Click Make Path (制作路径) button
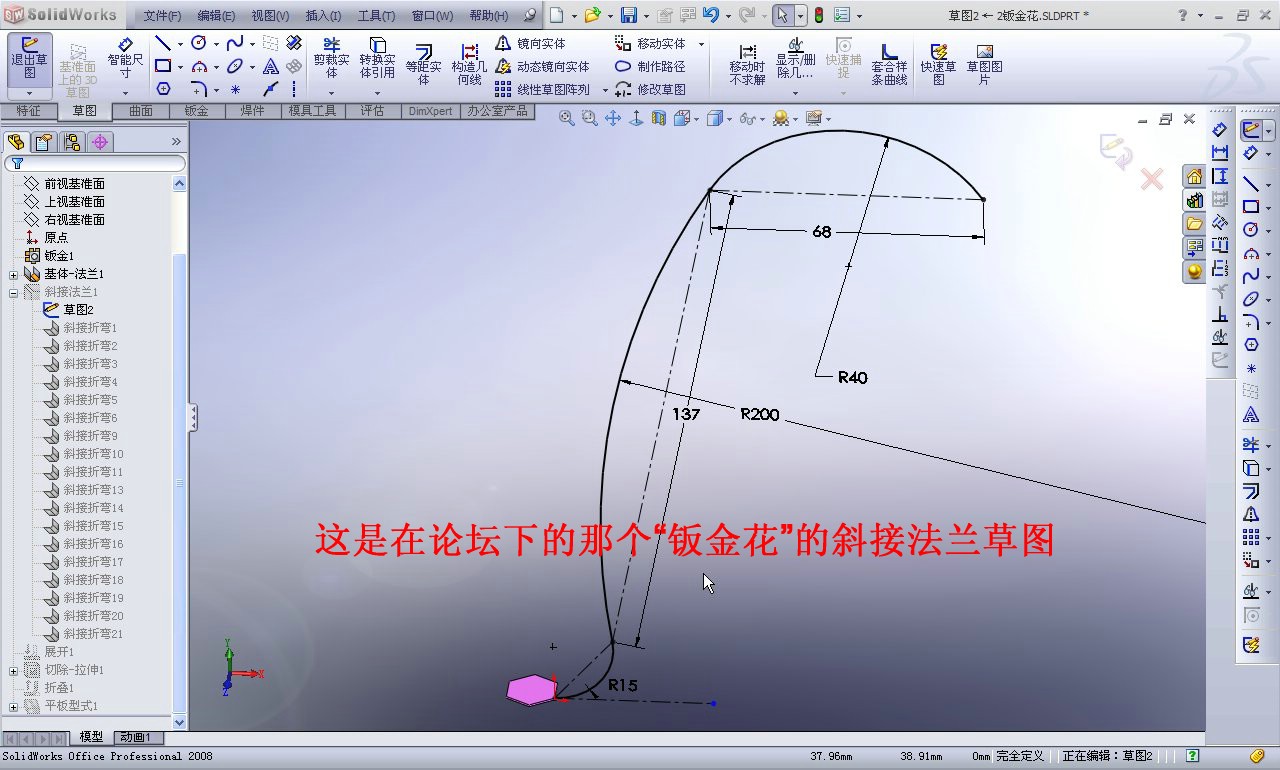 (x=651, y=67)
